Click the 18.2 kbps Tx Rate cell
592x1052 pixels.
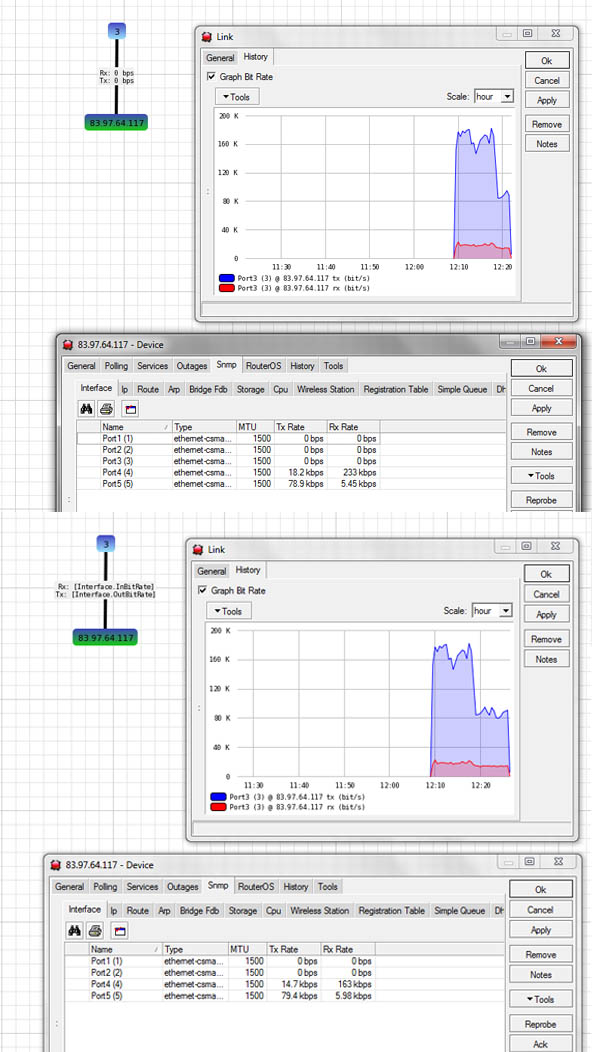(x=300, y=472)
